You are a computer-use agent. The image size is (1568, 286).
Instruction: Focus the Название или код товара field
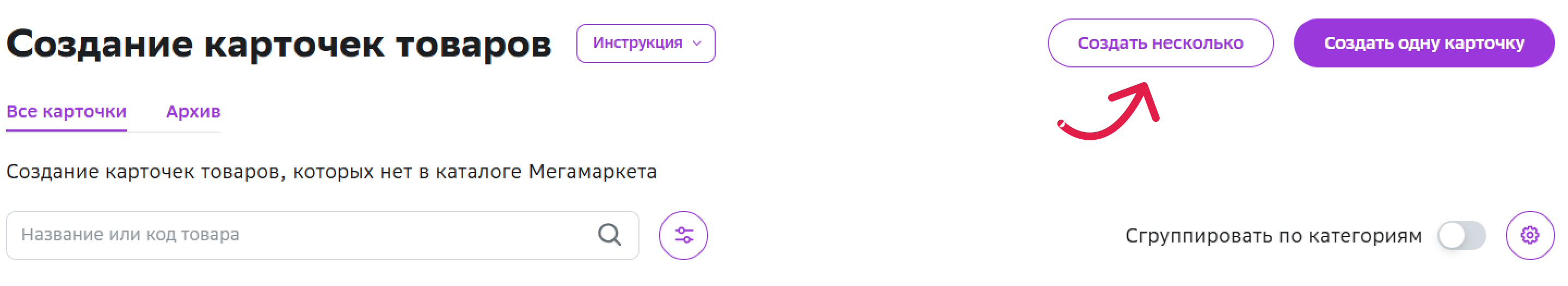(x=323, y=235)
